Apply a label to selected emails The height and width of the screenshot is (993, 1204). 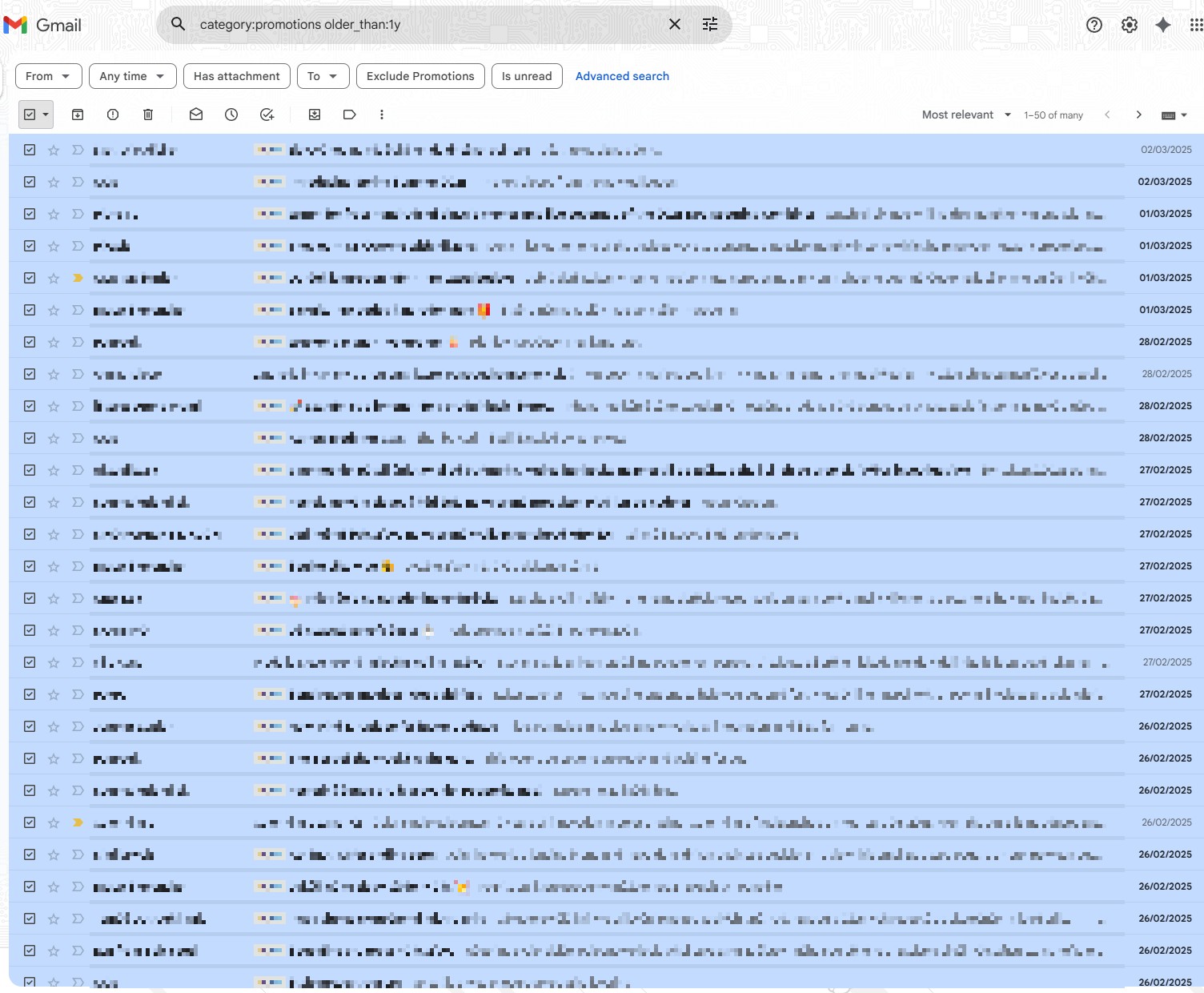(349, 115)
